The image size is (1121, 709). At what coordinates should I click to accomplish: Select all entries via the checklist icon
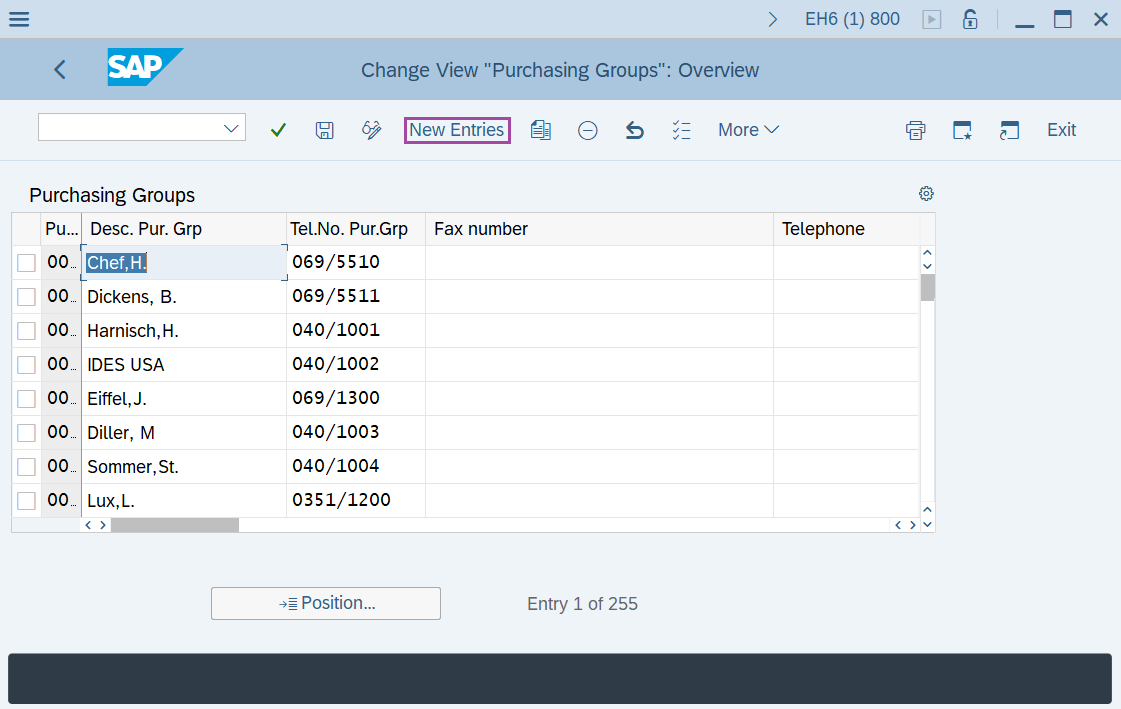click(x=681, y=130)
